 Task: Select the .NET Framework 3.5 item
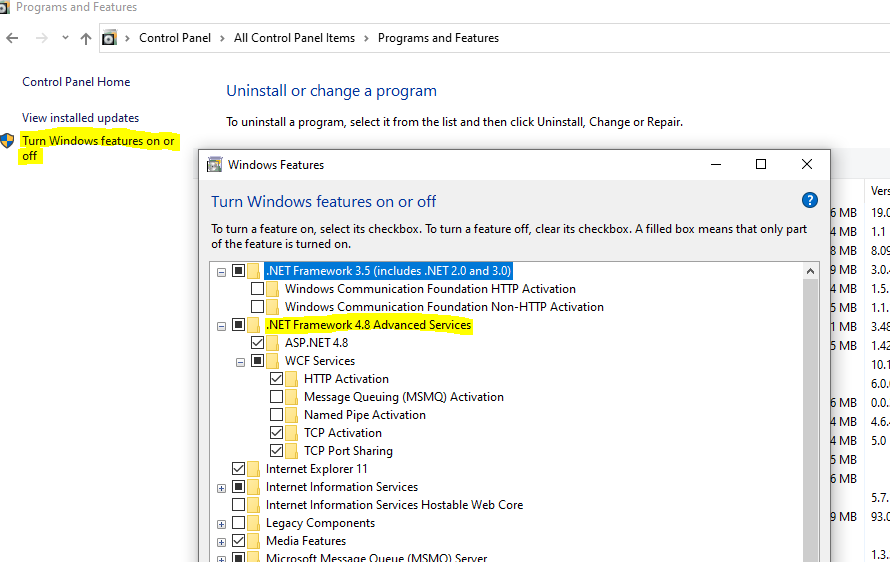click(389, 271)
